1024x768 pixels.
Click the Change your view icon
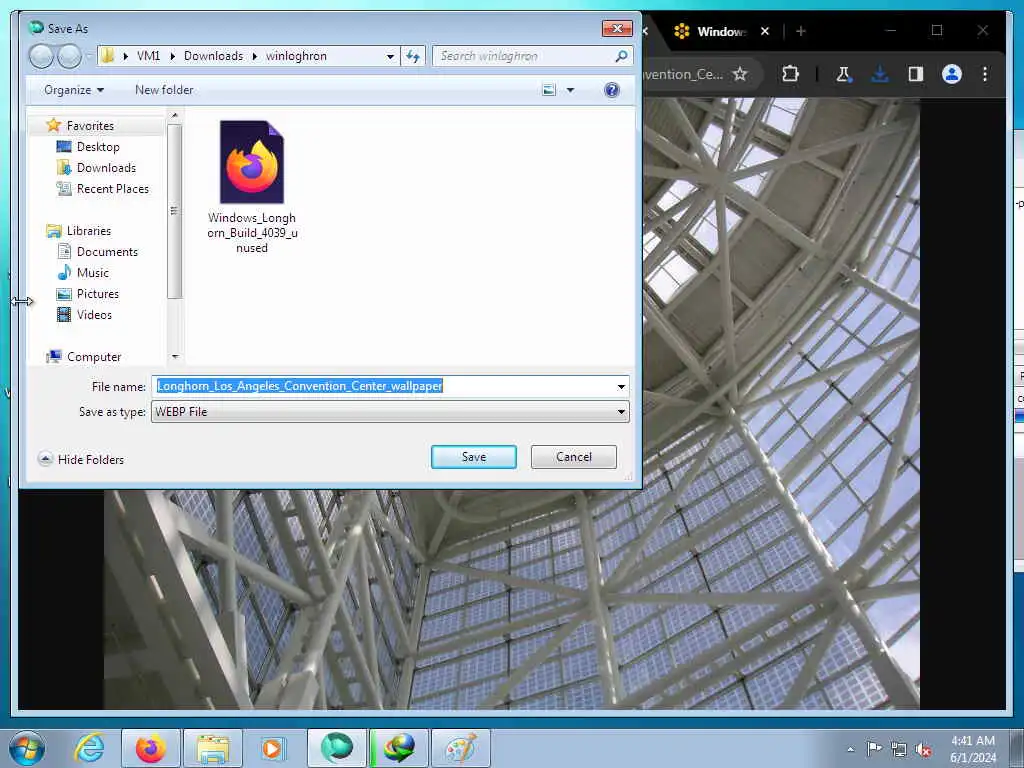click(x=549, y=89)
